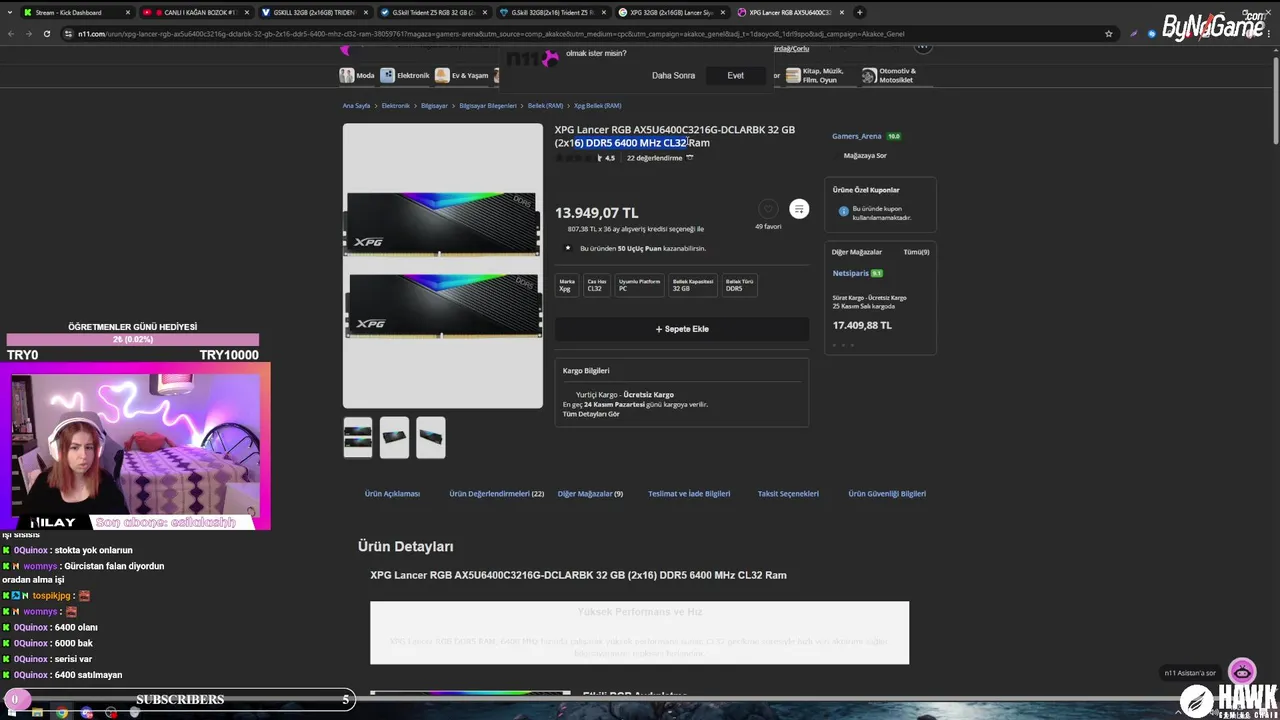Click the main XPG RAM product image

click(443, 265)
